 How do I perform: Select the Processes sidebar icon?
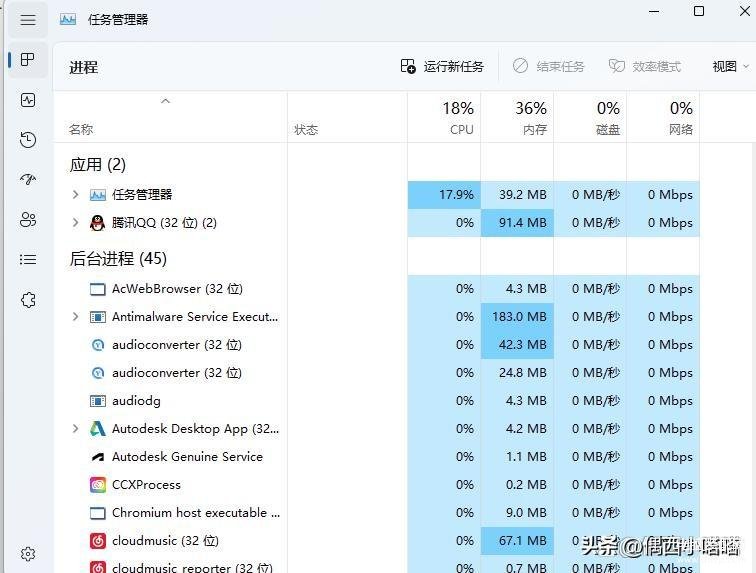[28, 60]
